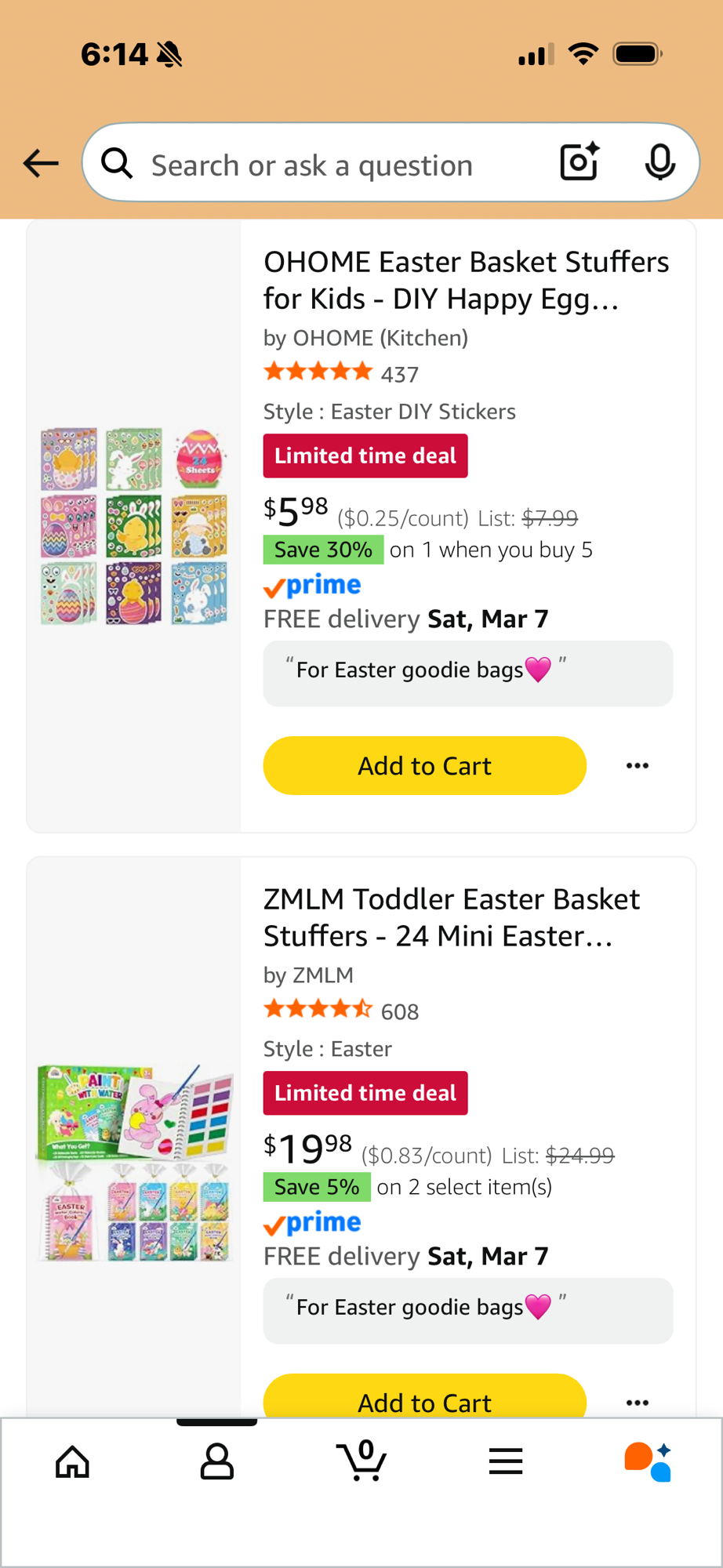Screen dimensions: 723x1568
Task: Add ZMLM Toddler Easter item to cart
Action: (424, 1400)
